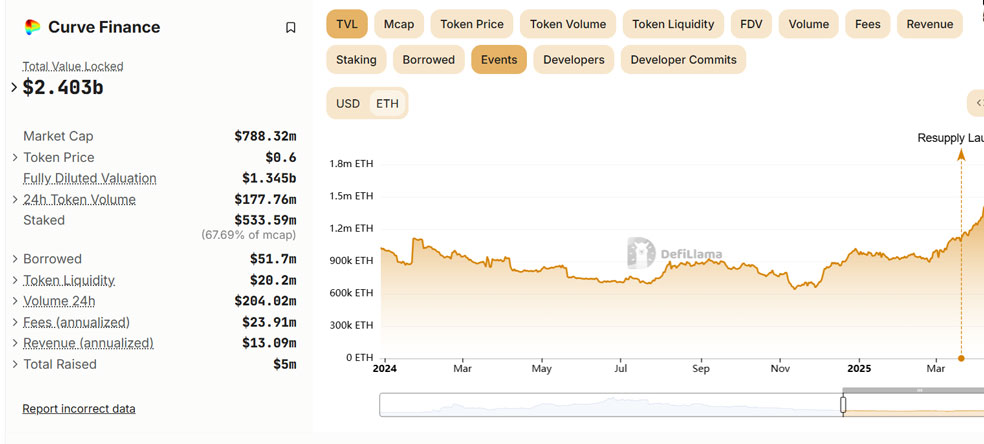Image resolution: width=984 pixels, height=444 pixels.
Task: Click the Market Cap value $788.32m
Action: pos(265,136)
